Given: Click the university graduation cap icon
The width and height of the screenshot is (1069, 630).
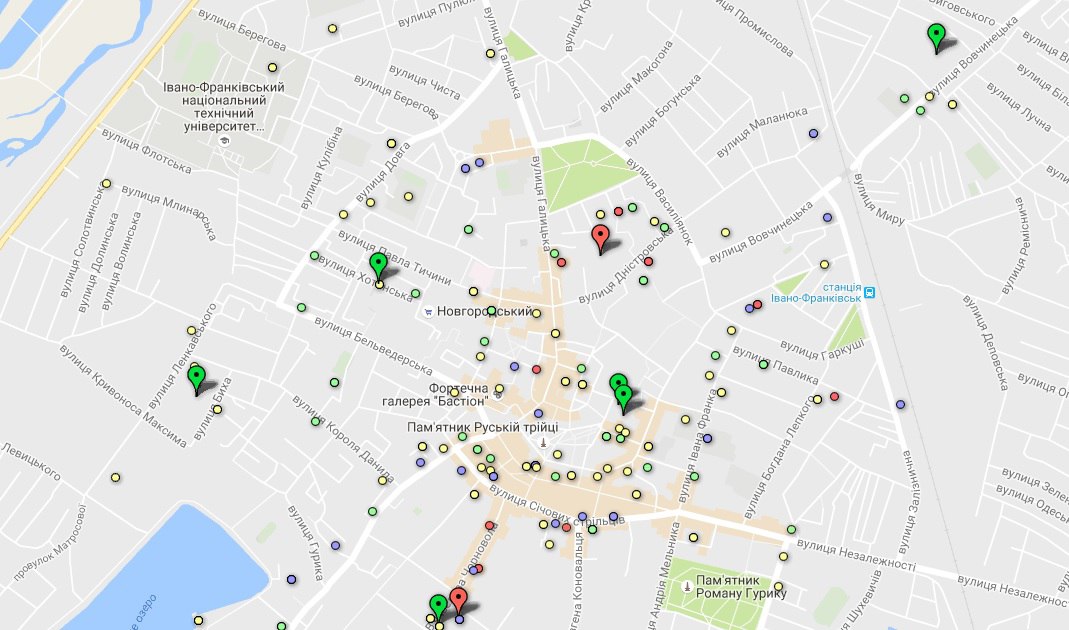Looking at the screenshot, I should 224,141.
